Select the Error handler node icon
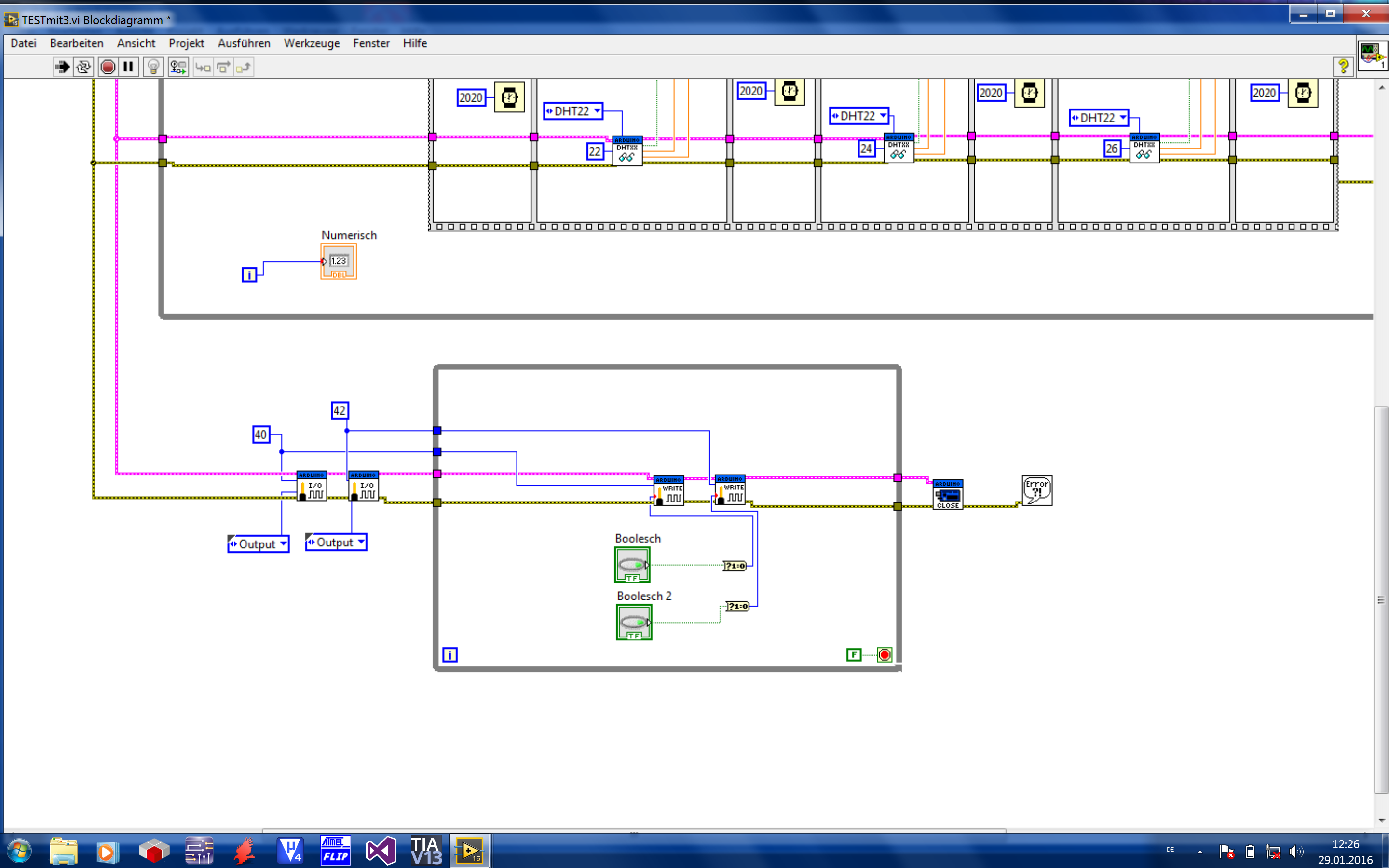The image size is (1389, 868). click(x=1036, y=490)
